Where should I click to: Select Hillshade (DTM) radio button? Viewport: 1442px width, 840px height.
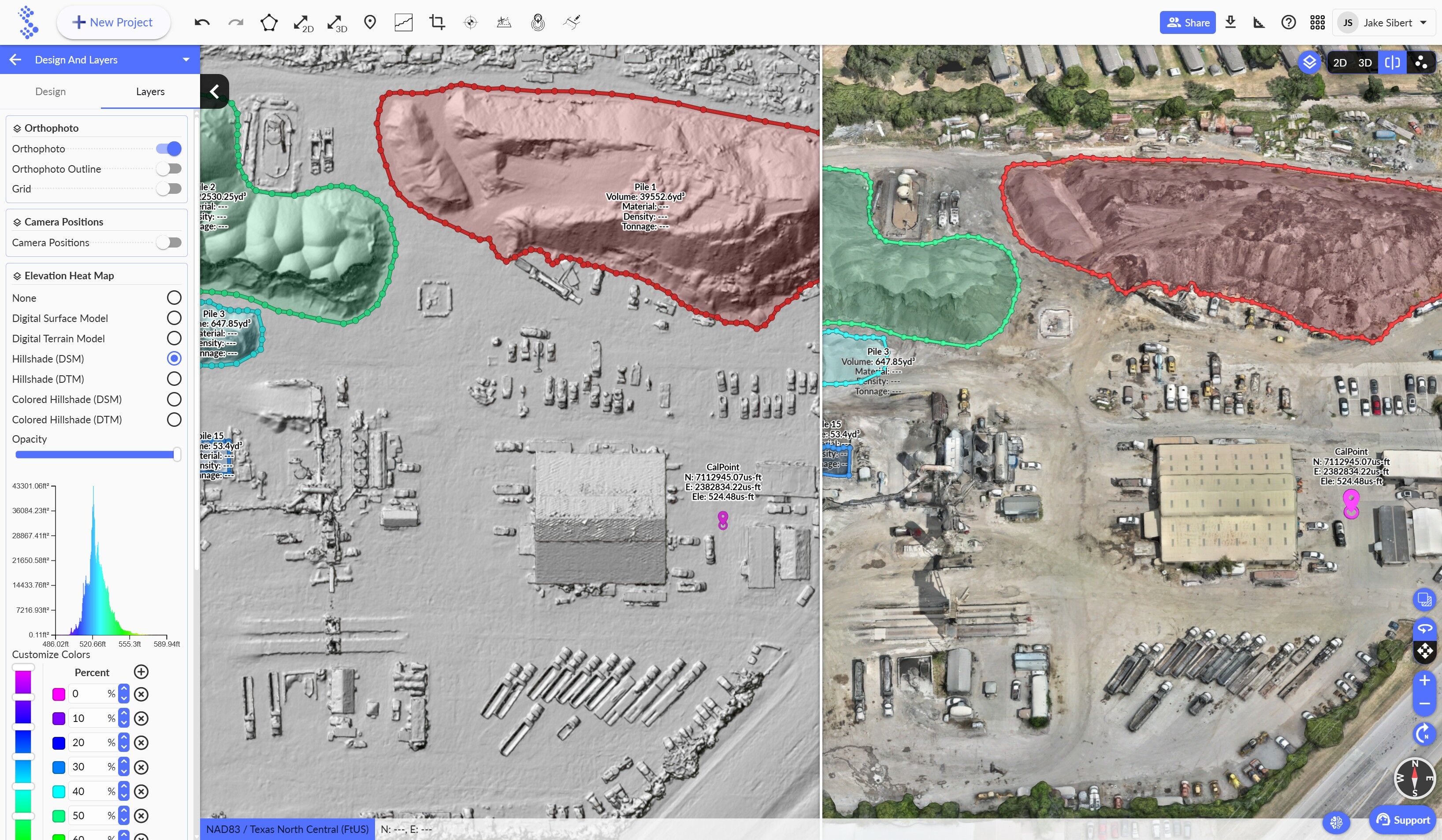coord(174,379)
